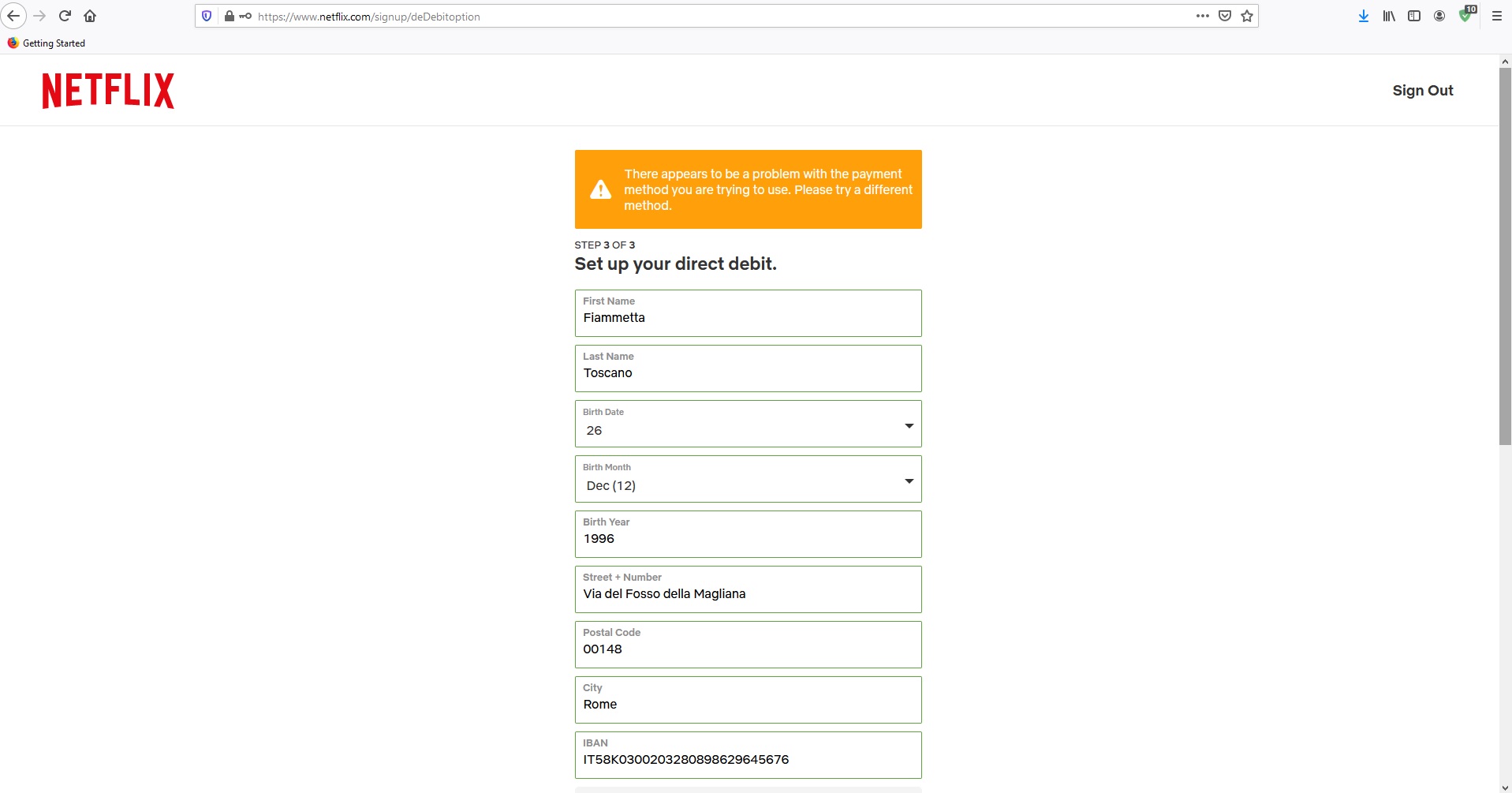Click the padlock site security icon
The height and width of the screenshot is (793, 1512).
tap(230, 16)
